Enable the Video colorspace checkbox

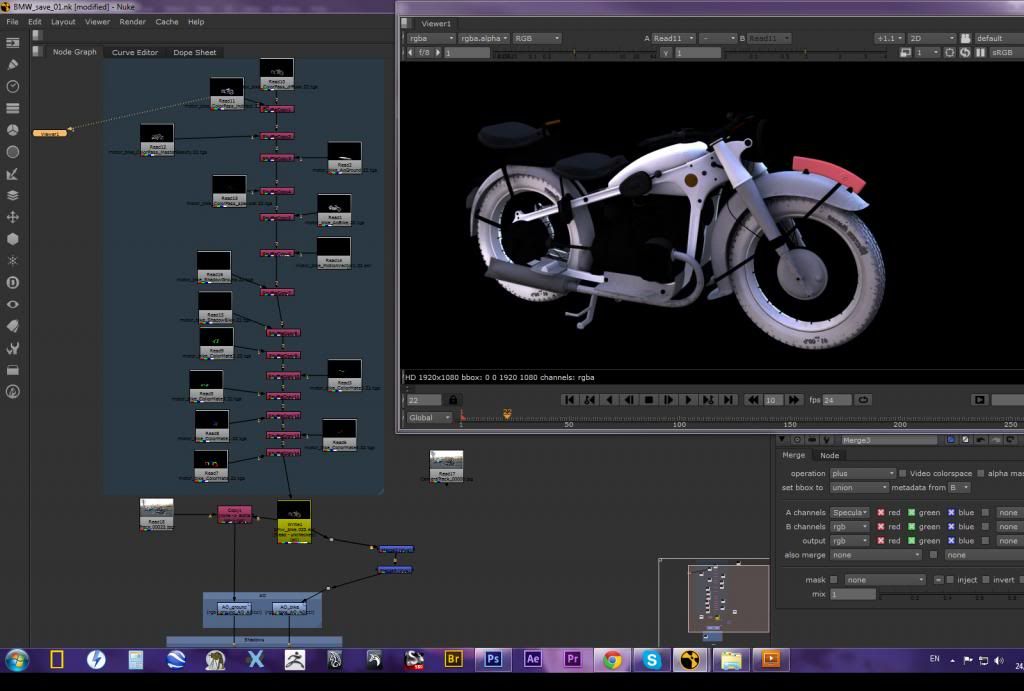pos(903,474)
